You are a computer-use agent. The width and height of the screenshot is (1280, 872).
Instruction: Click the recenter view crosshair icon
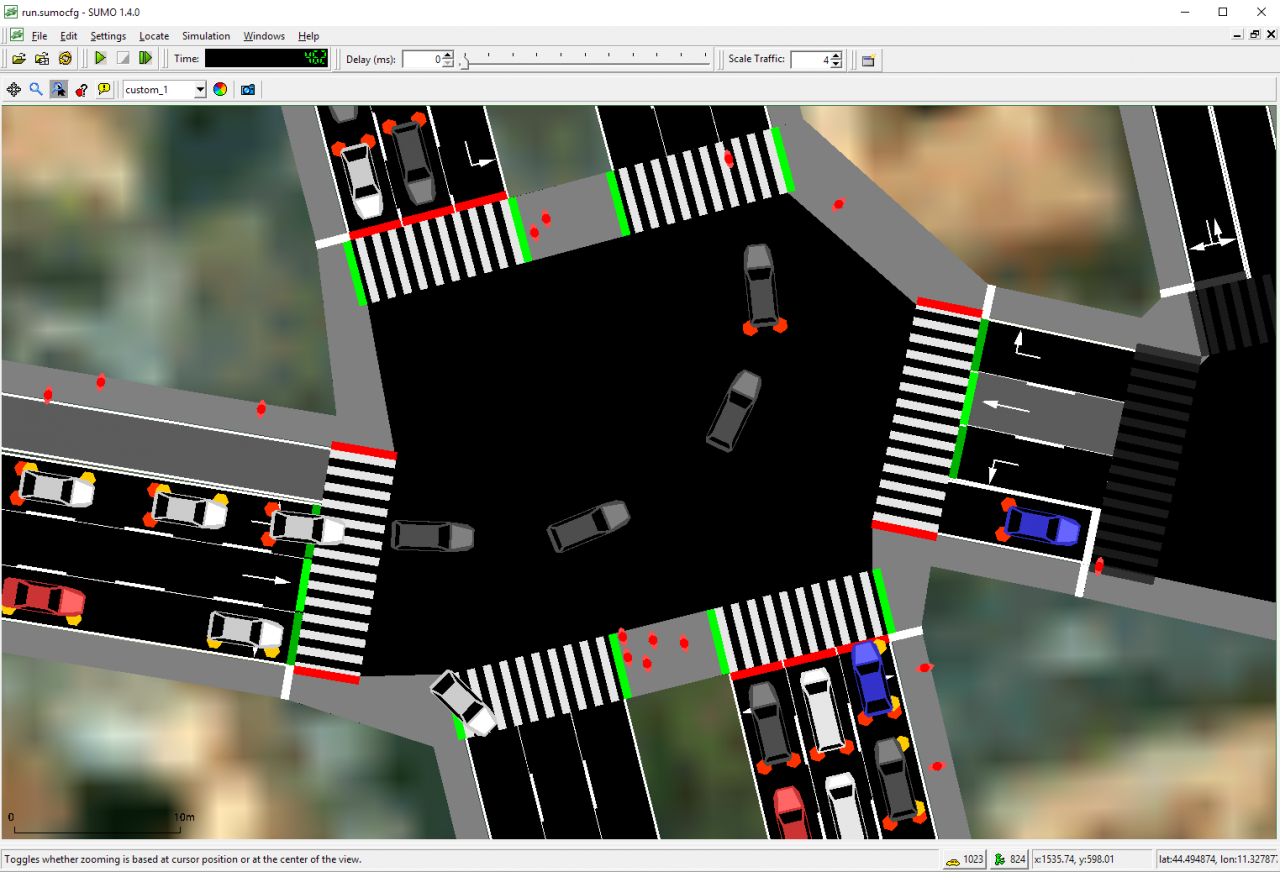coord(14,89)
